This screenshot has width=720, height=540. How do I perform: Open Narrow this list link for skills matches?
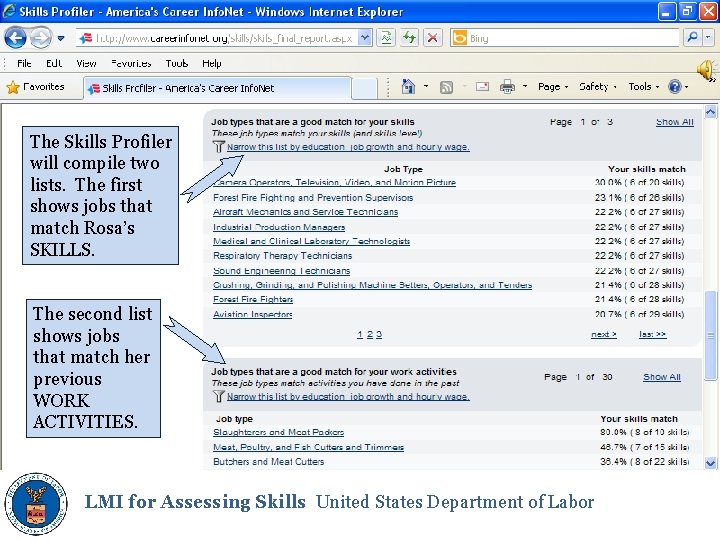coord(348,147)
